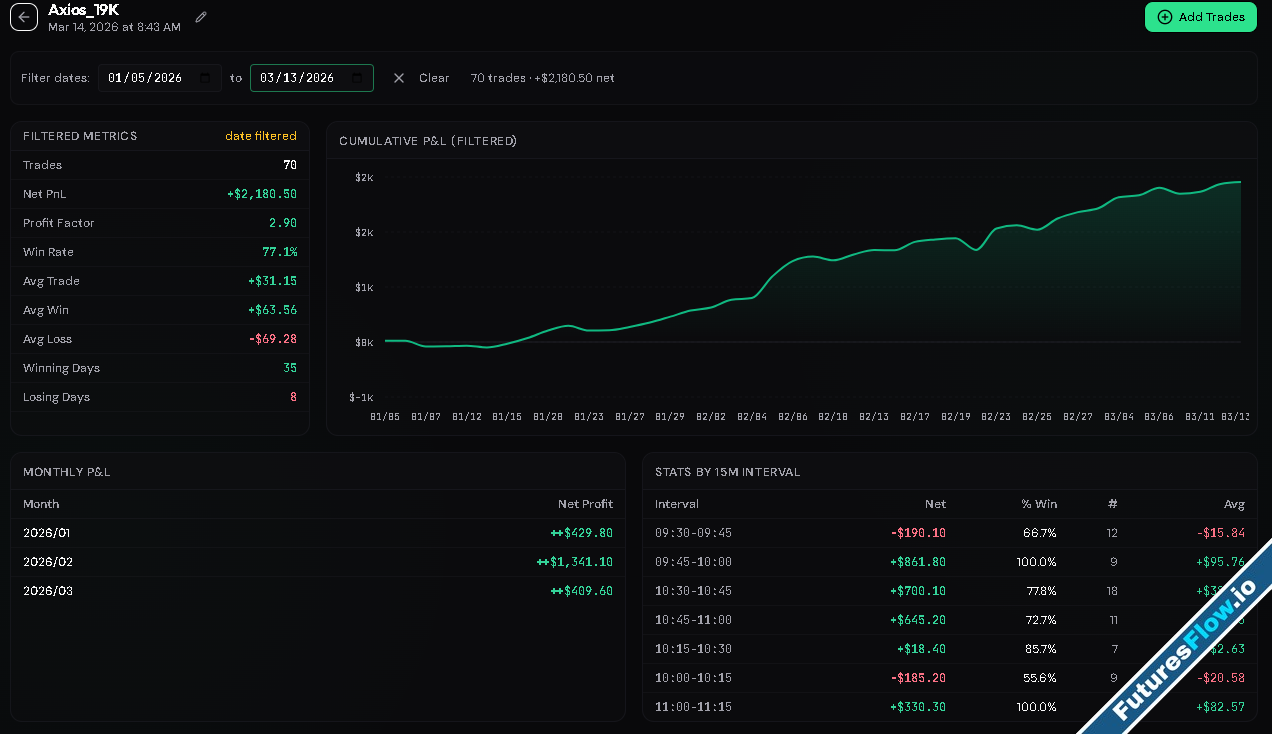
Task: Click the pencil icon to rename Axios_19K
Action: [201, 17]
